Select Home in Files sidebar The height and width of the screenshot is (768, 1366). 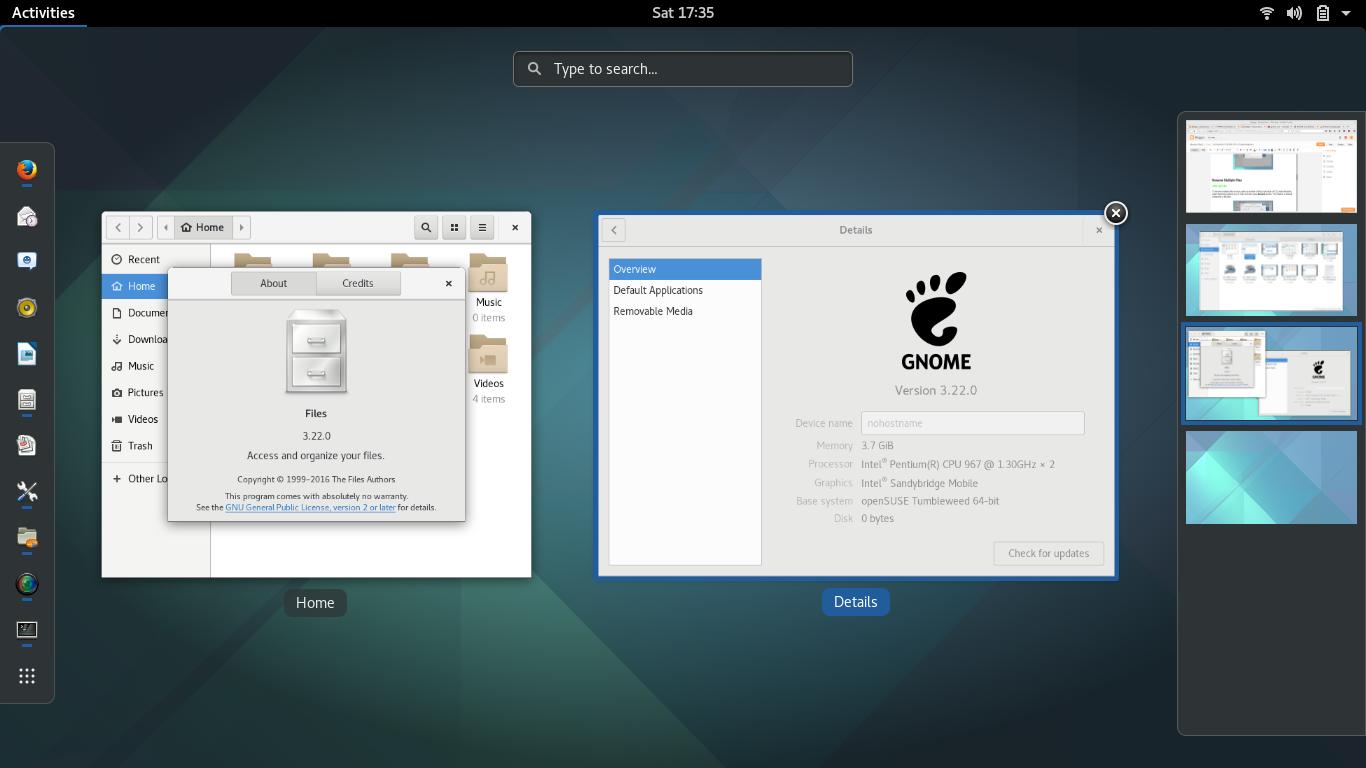135,286
